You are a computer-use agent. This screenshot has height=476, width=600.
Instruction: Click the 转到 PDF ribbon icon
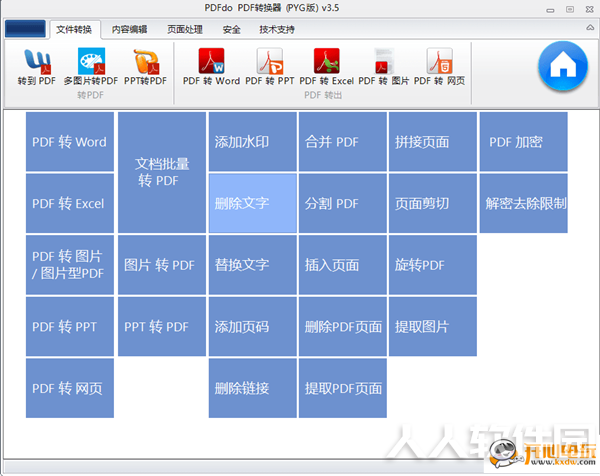[x=37, y=67]
